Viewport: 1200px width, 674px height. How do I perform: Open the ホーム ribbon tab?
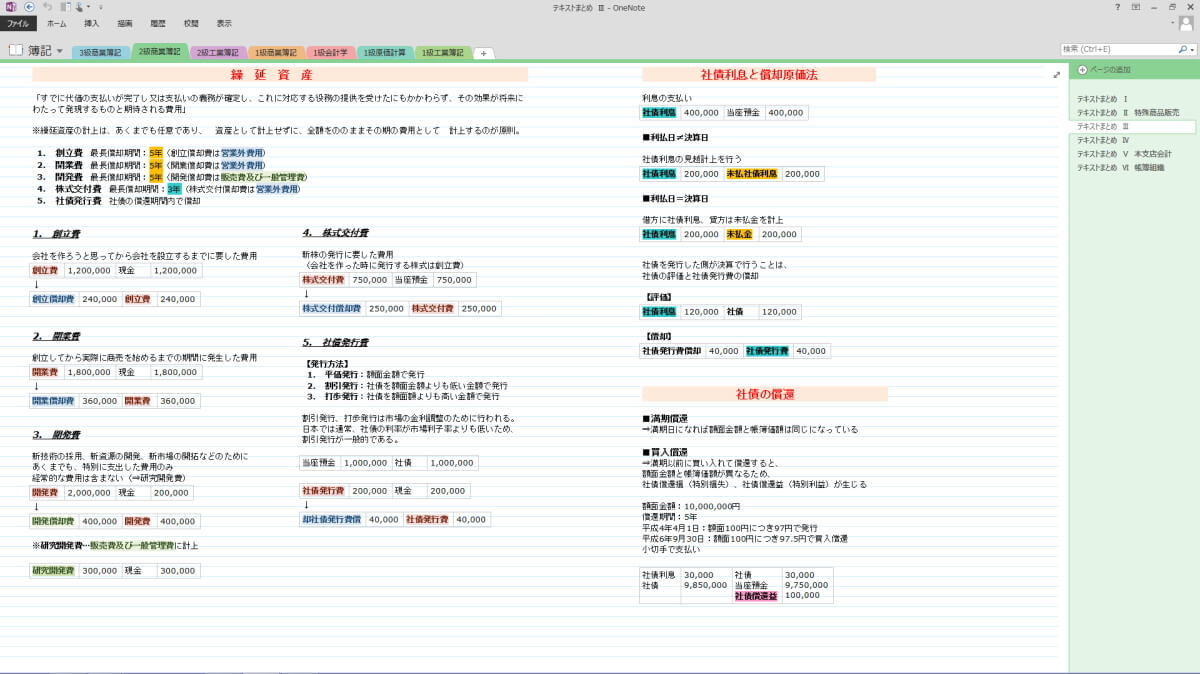tap(57, 23)
